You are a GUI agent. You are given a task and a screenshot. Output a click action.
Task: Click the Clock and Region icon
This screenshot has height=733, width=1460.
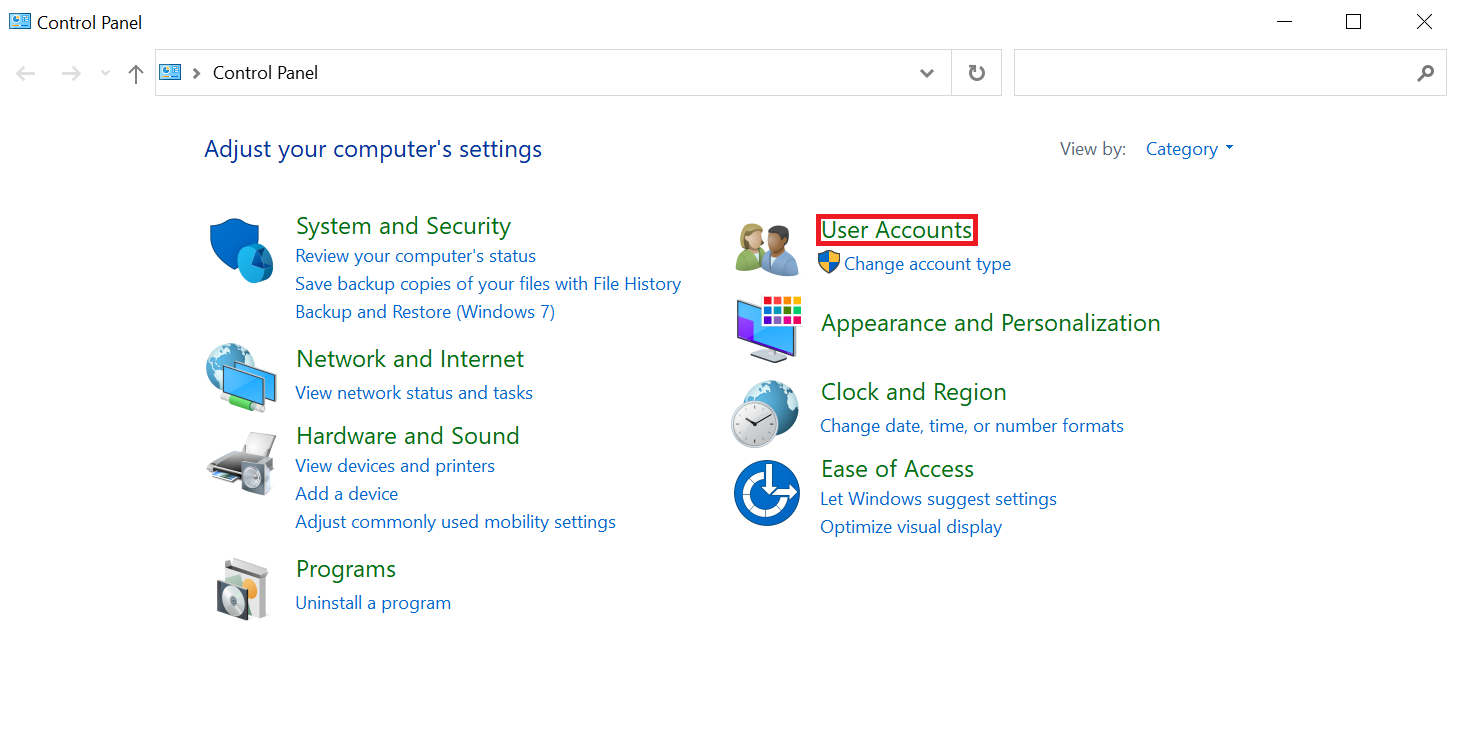pos(765,413)
